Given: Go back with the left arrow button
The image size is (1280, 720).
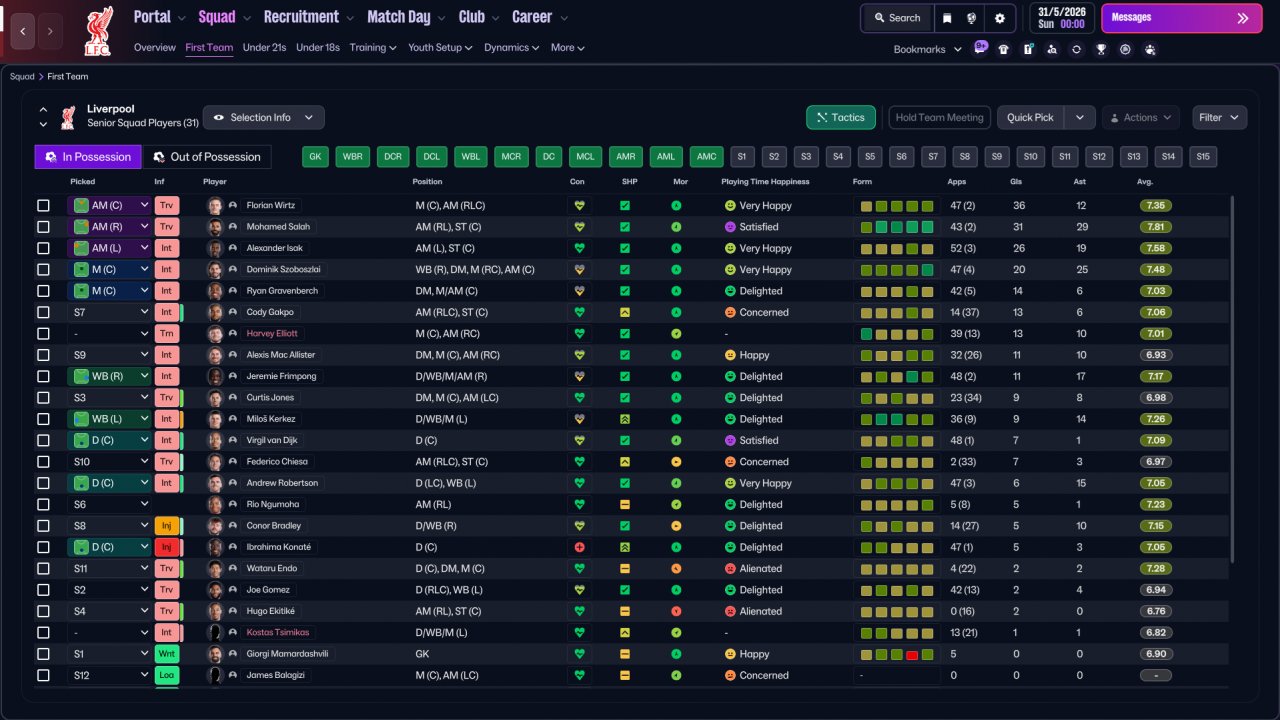Looking at the screenshot, I should (23, 32).
